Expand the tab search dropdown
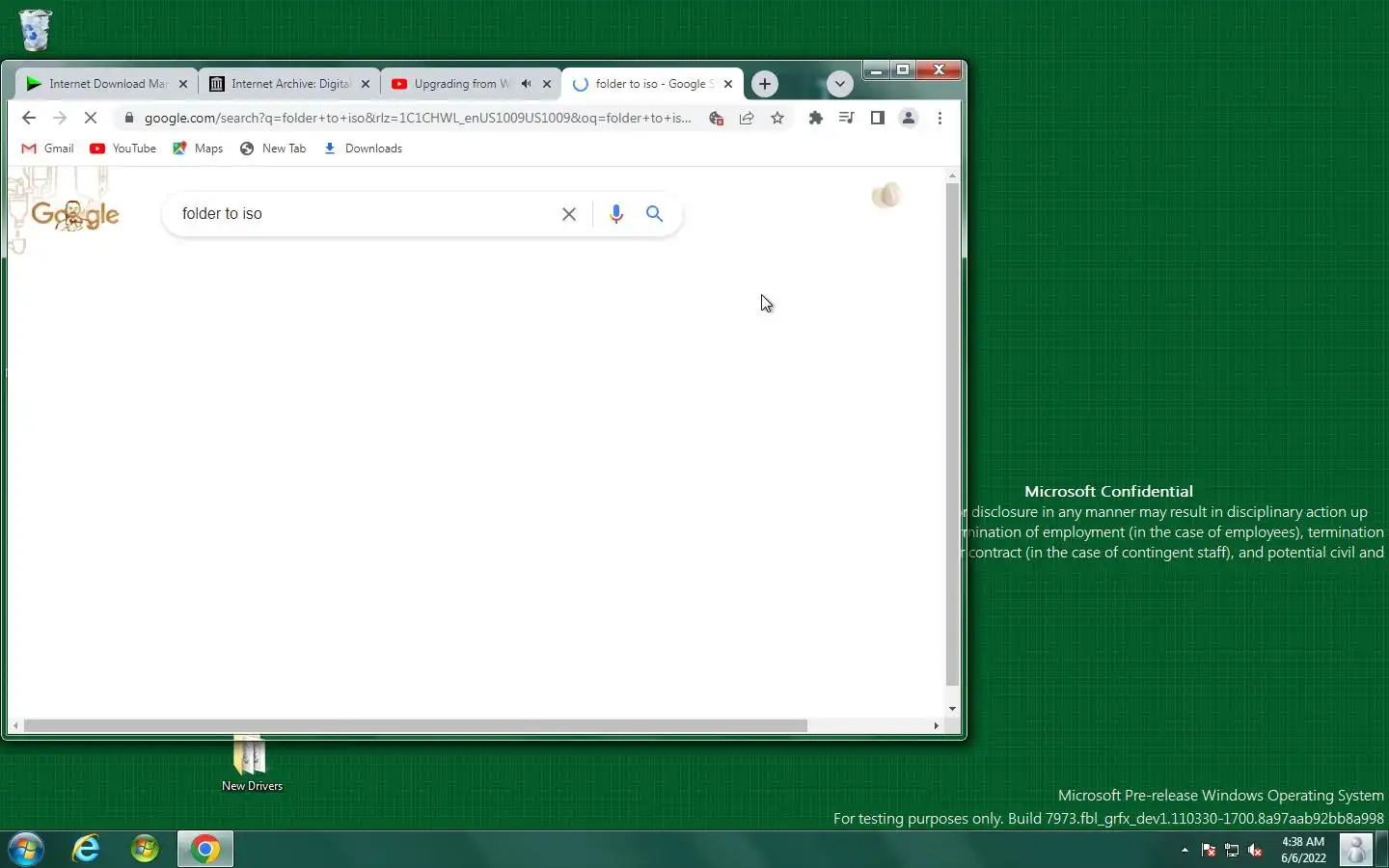Screen dimensions: 1389x868 click(x=840, y=84)
